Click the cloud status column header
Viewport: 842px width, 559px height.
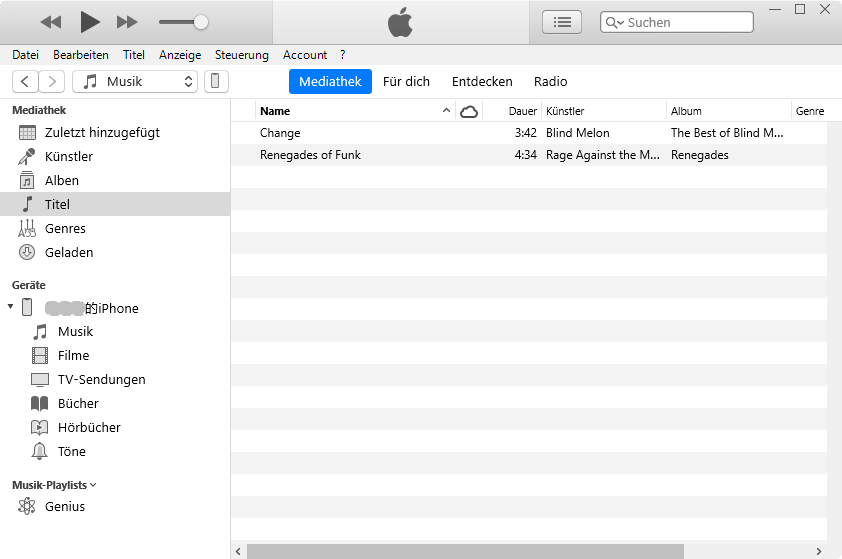click(x=468, y=111)
